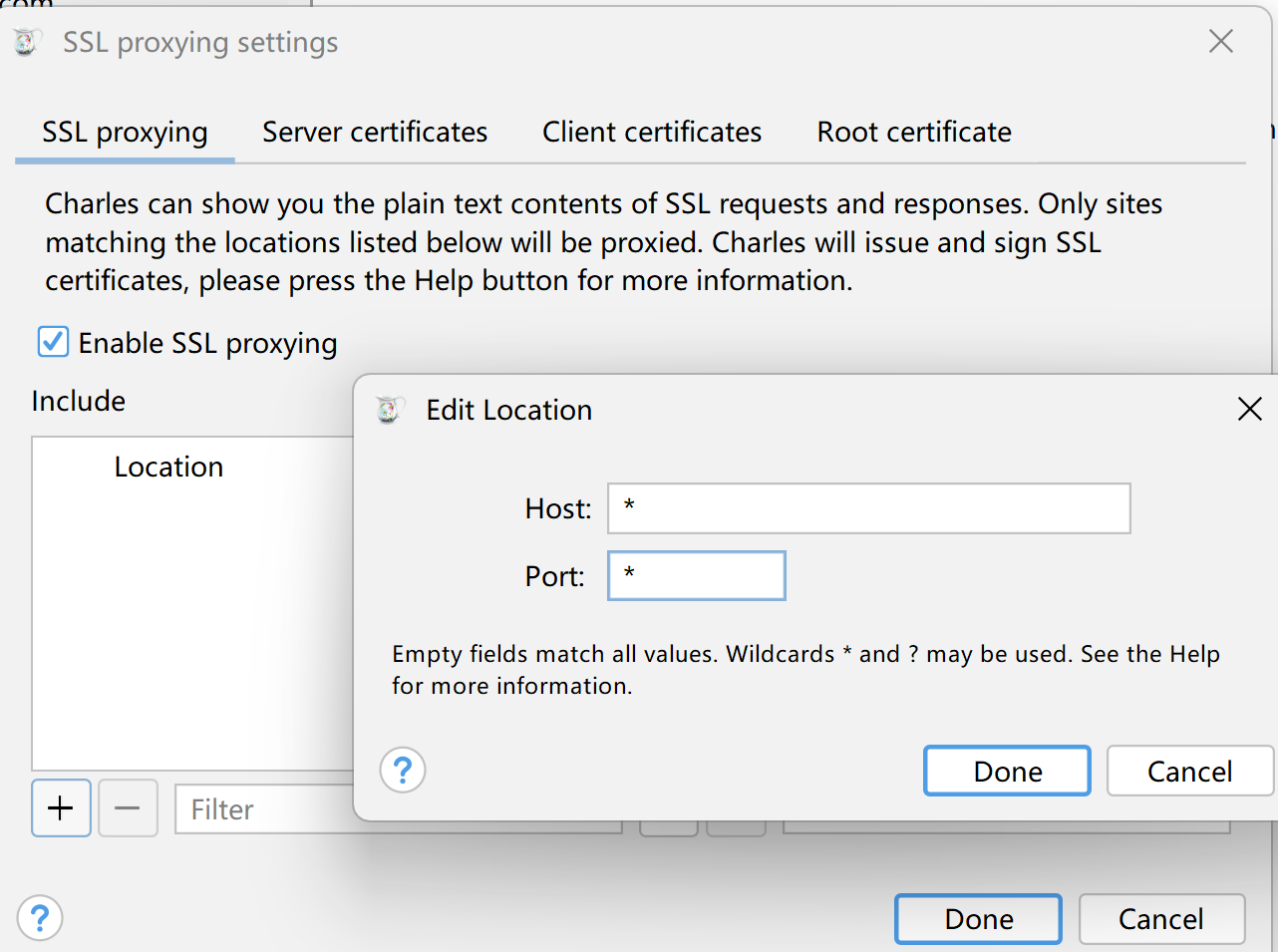The image size is (1278, 952).
Task: Open help in Edit Location dialog
Action: tap(403, 771)
